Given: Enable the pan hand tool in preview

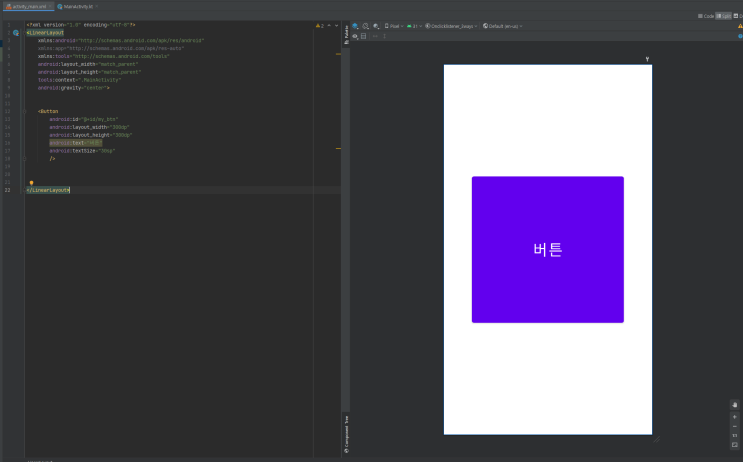Looking at the screenshot, I should 735,405.
